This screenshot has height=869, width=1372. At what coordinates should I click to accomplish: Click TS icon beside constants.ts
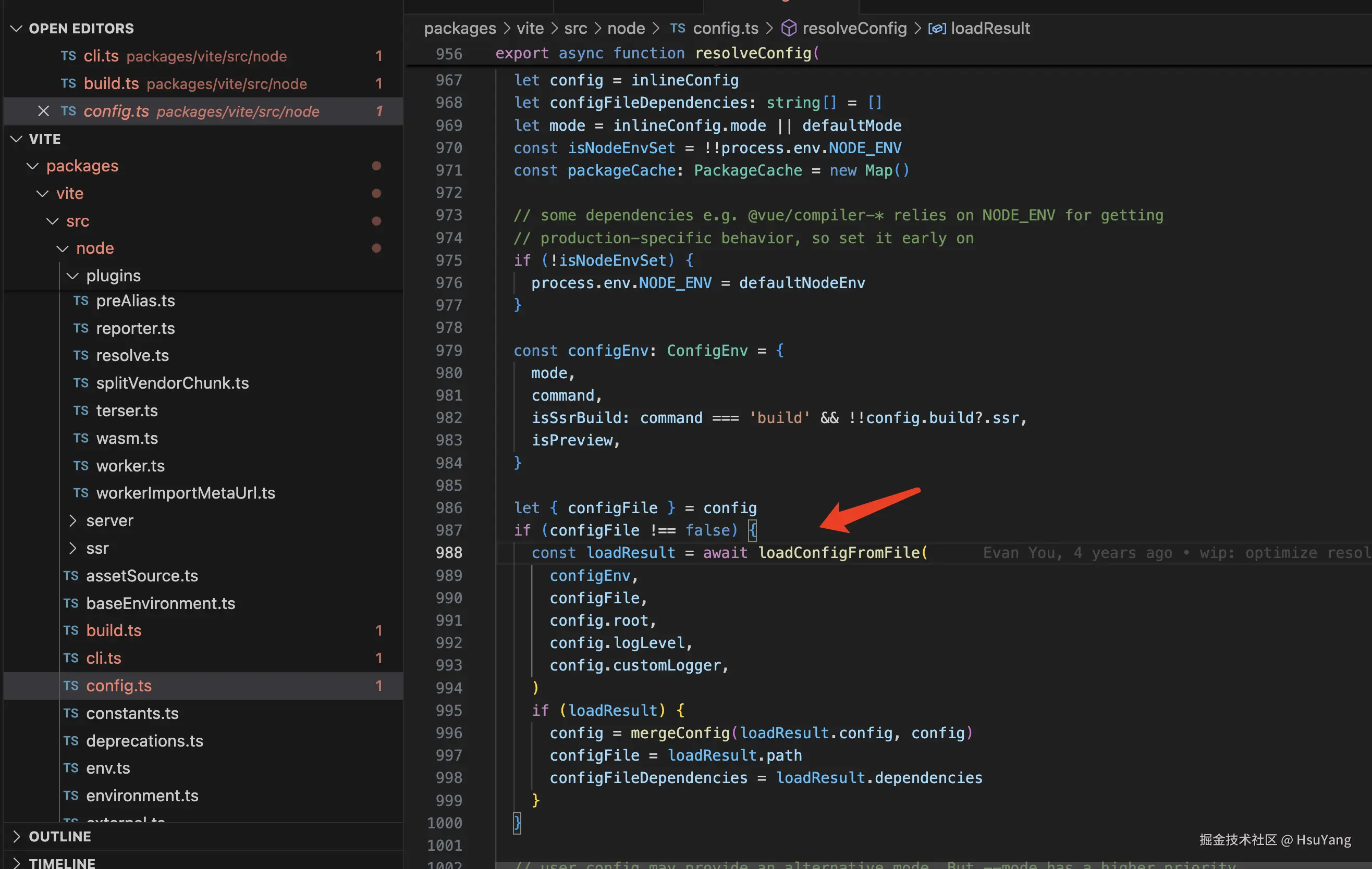coord(71,713)
